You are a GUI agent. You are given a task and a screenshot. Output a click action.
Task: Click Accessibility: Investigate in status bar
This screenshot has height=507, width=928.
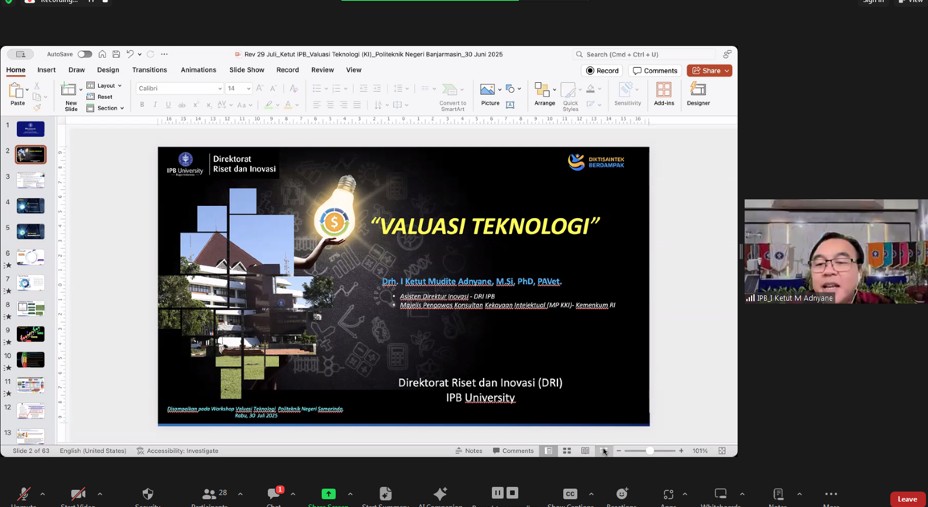coord(177,451)
